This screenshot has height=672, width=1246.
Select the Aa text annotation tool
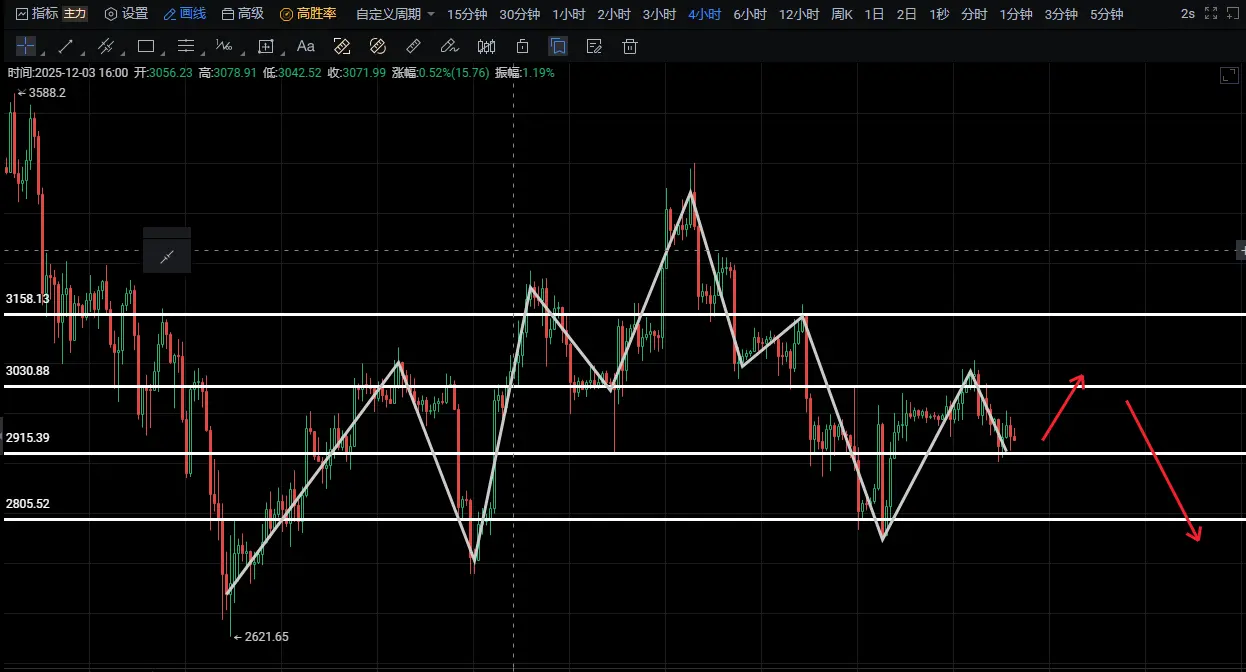point(306,46)
